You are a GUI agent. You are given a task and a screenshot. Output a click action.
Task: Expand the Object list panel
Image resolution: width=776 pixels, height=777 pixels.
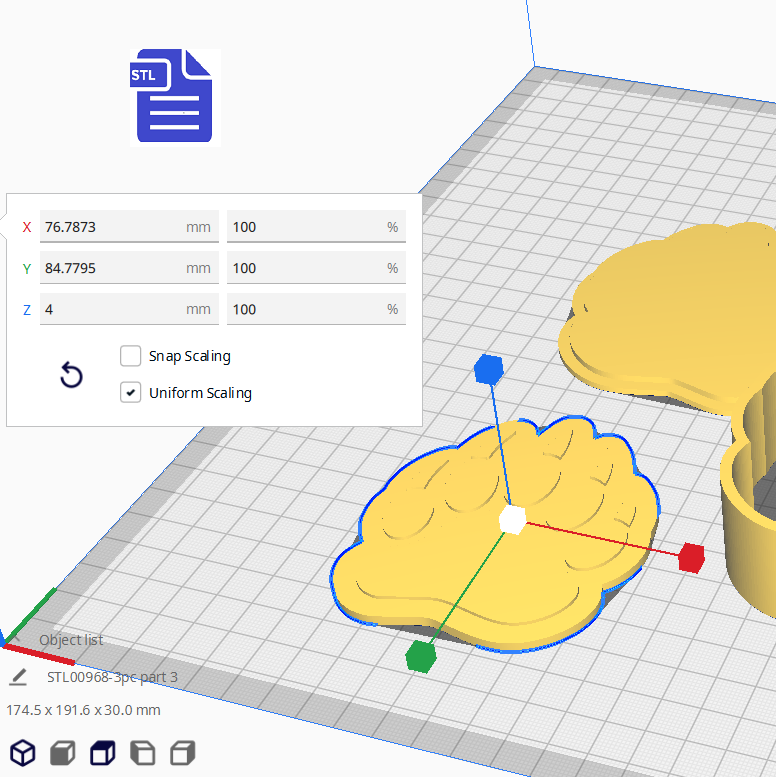coord(70,640)
